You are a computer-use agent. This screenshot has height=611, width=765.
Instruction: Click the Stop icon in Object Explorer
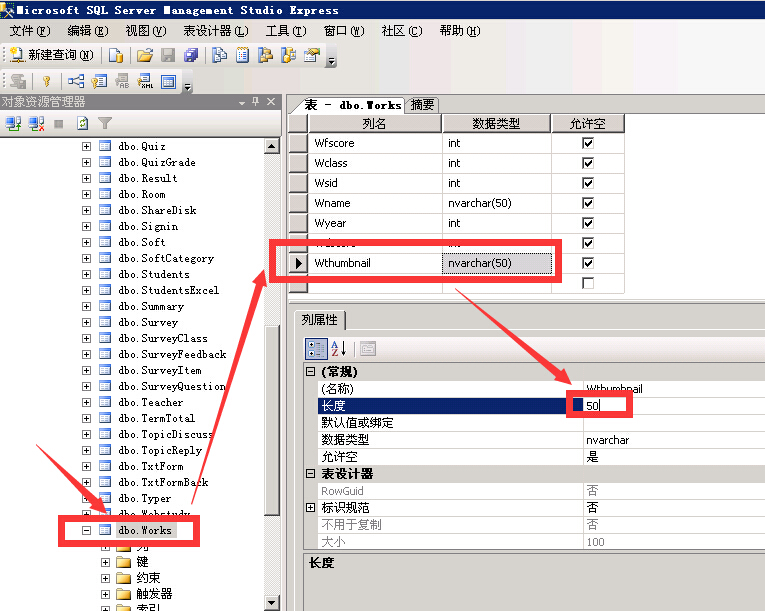coord(59,124)
